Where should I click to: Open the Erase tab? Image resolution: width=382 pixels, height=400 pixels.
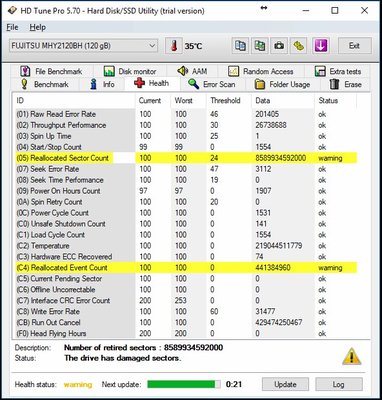coord(345,84)
